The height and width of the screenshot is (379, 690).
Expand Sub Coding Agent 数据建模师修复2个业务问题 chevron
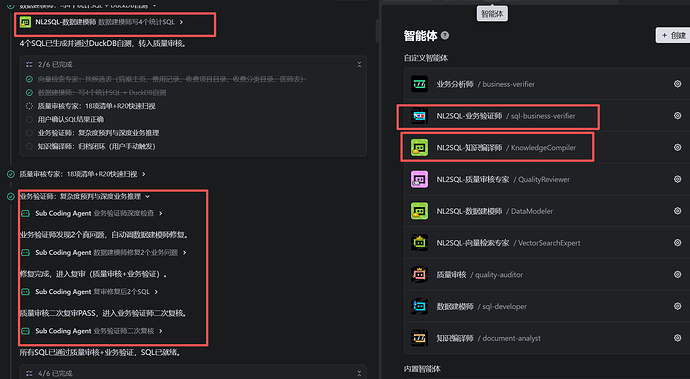click(x=184, y=252)
